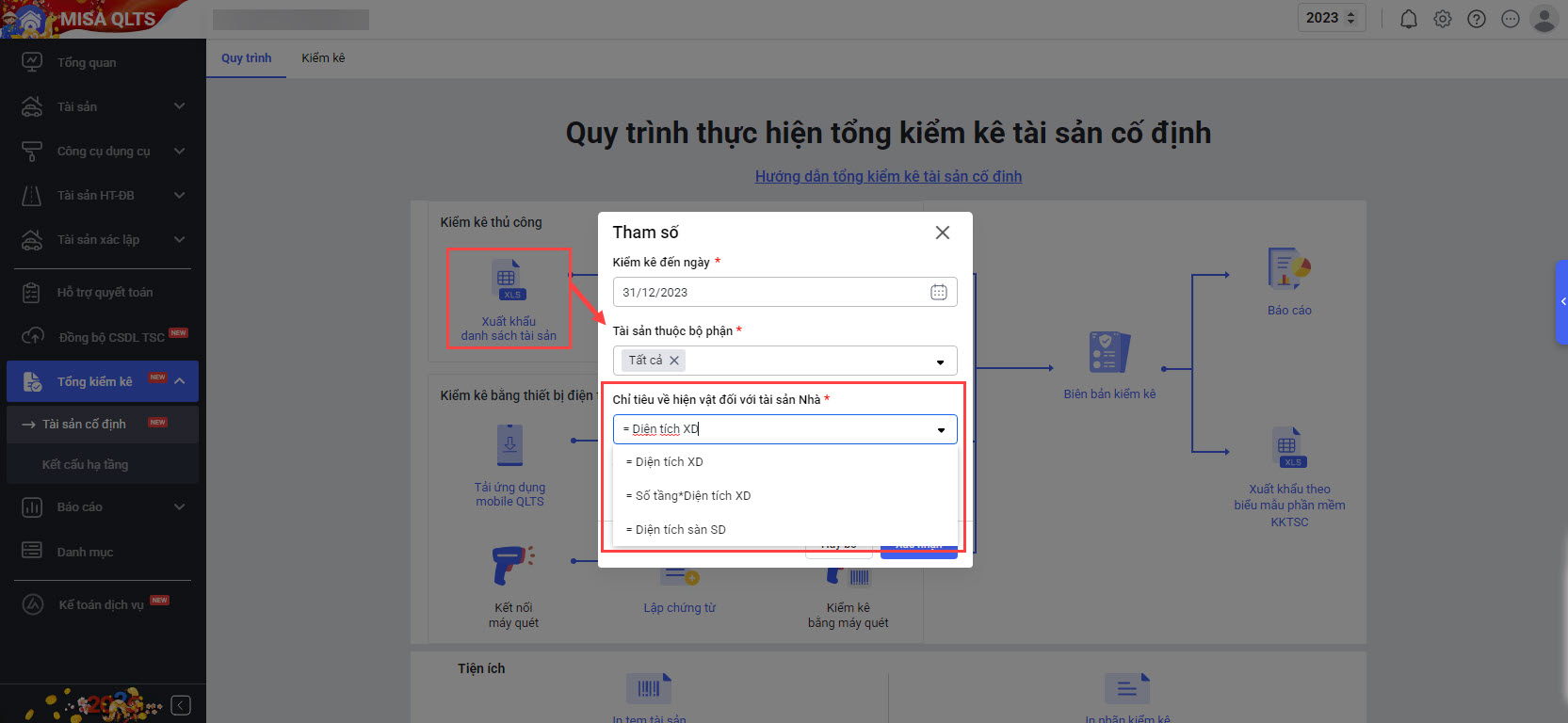The width and height of the screenshot is (1568, 723).
Task: Expand the Tài sản HT-ĐB chevron
Action: pyautogui.click(x=179, y=195)
